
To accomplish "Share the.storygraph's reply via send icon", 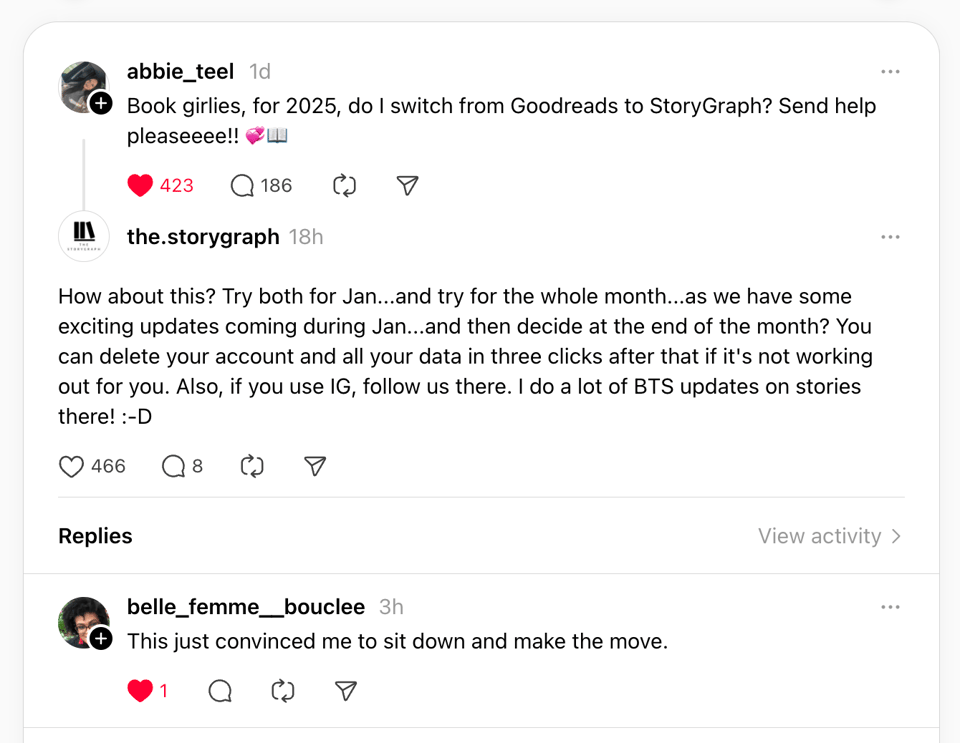I will (315, 466).
